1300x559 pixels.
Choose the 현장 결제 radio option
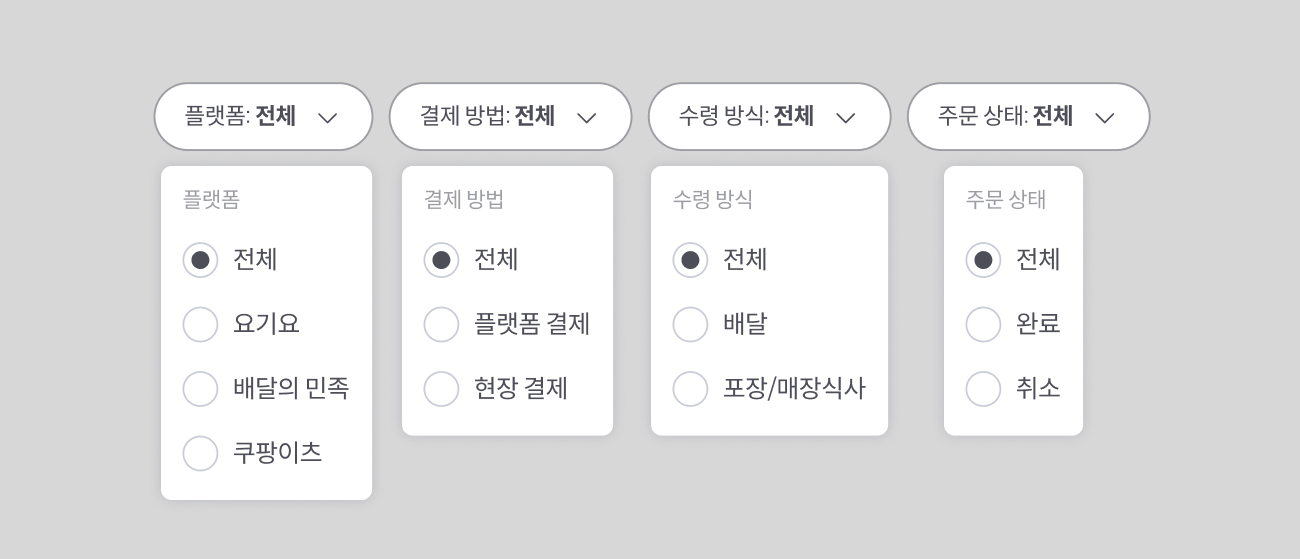[x=441, y=389]
